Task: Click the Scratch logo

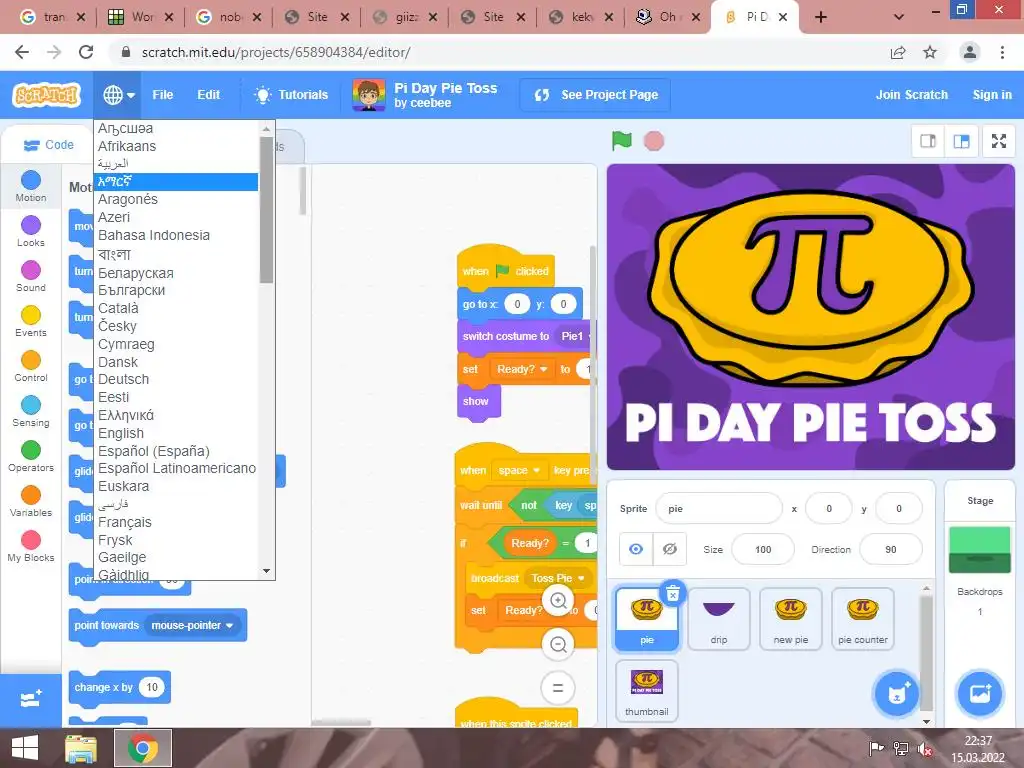Action: (46, 95)
